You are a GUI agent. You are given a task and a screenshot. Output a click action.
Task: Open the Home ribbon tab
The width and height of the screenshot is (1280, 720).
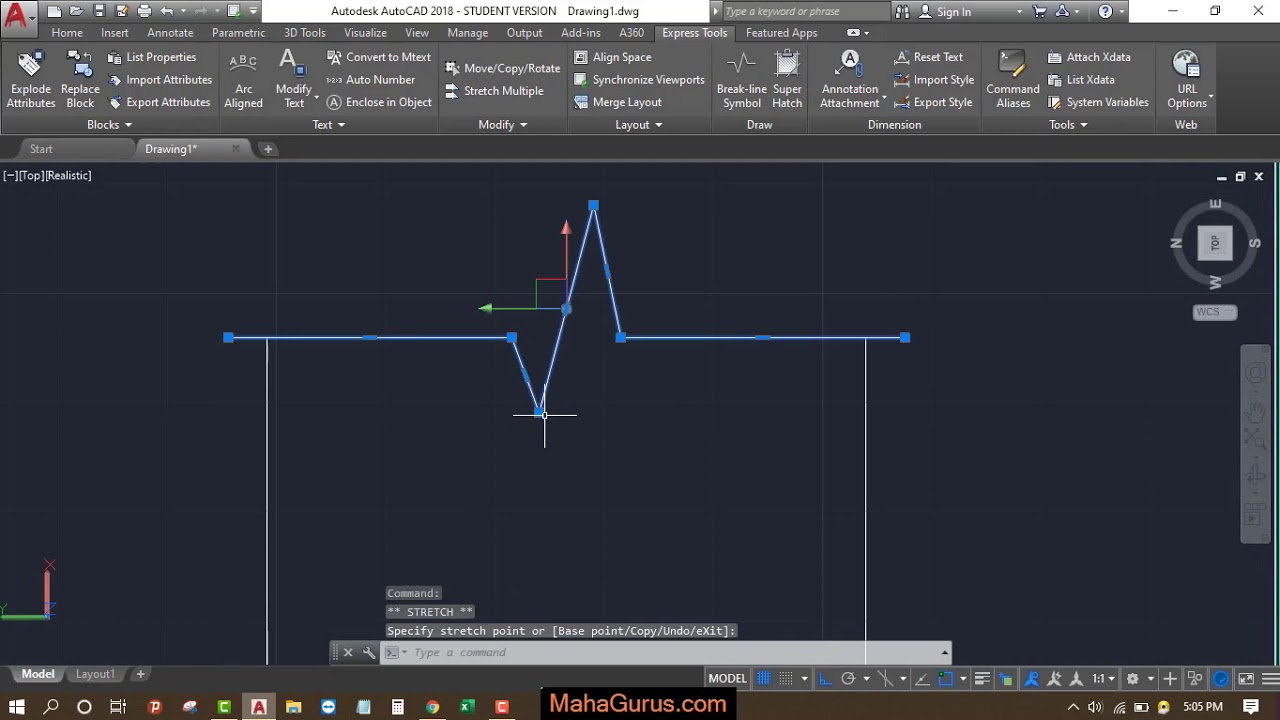pos(67,33)
